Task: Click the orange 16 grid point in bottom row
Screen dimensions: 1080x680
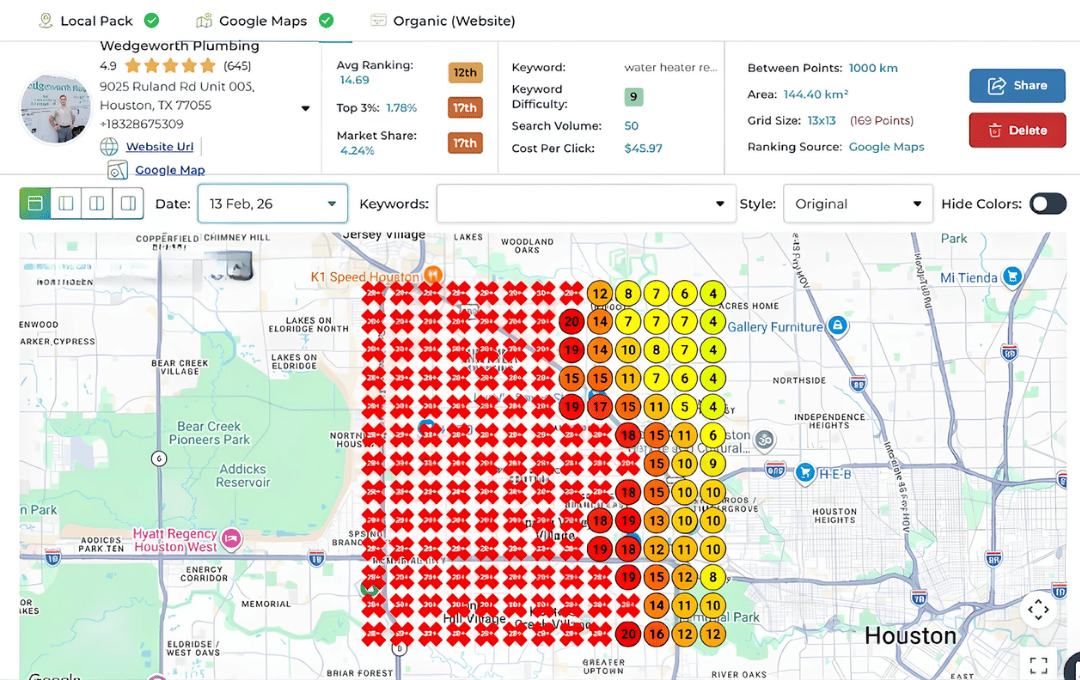Action: (x=656, y=635)
